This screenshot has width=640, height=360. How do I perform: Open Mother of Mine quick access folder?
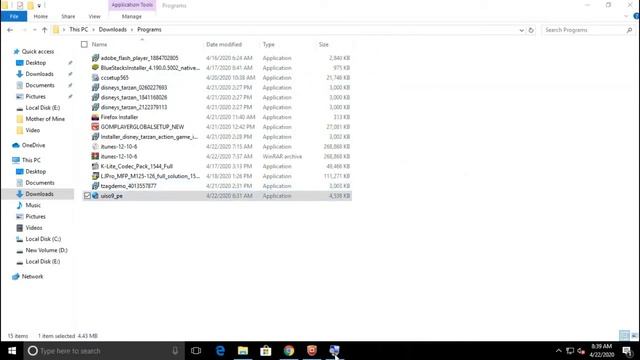[x=45, y=119]
